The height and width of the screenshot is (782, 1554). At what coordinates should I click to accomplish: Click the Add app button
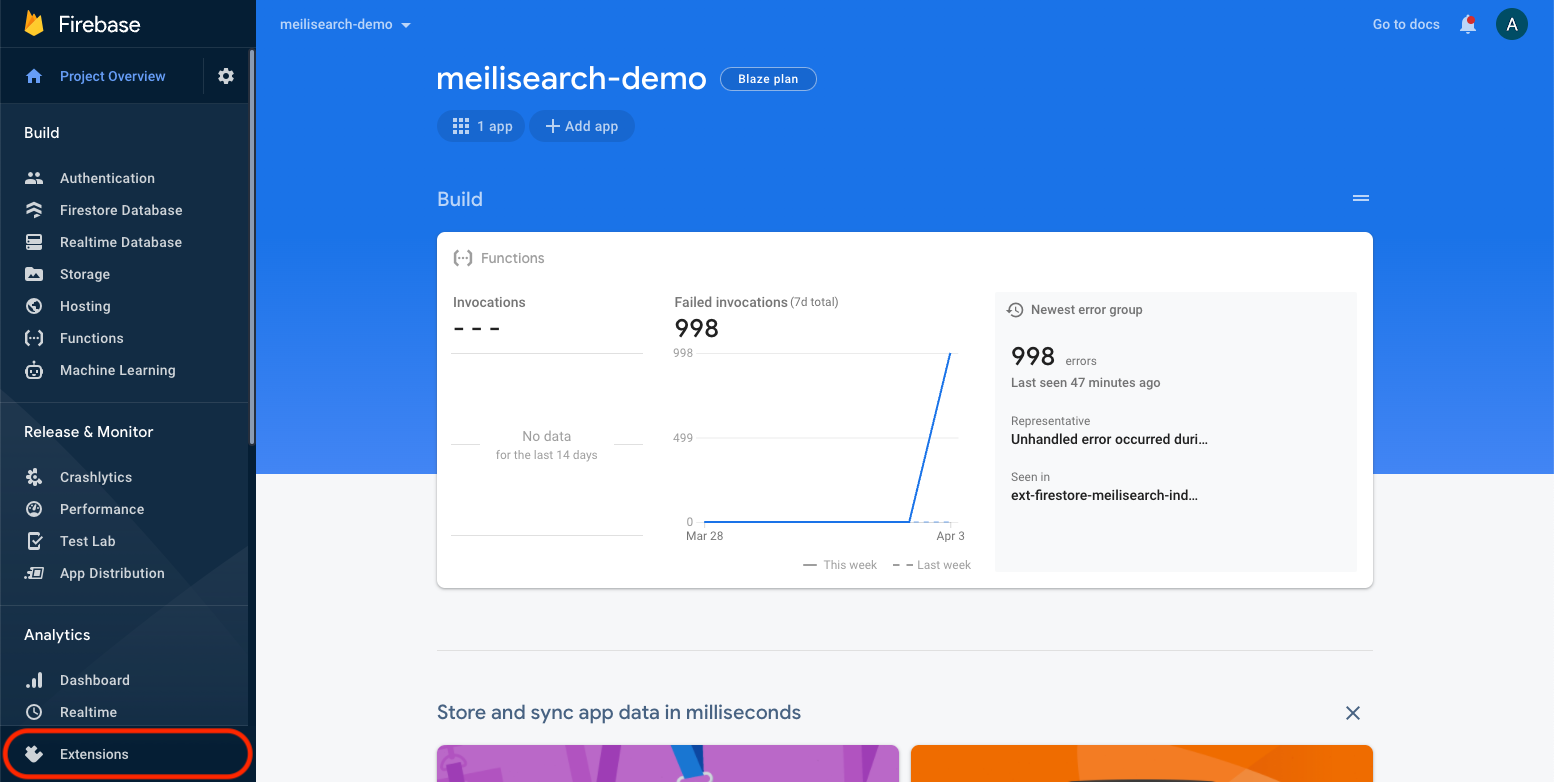pos(582,126)
